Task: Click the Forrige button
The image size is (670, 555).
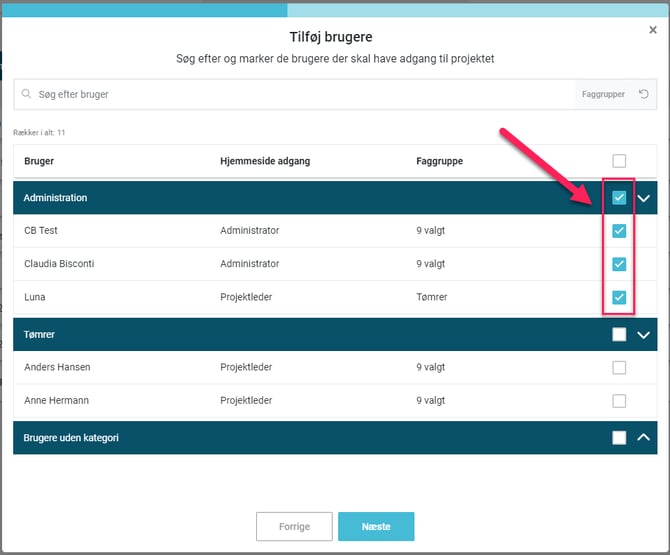Action: click(294, 527)
